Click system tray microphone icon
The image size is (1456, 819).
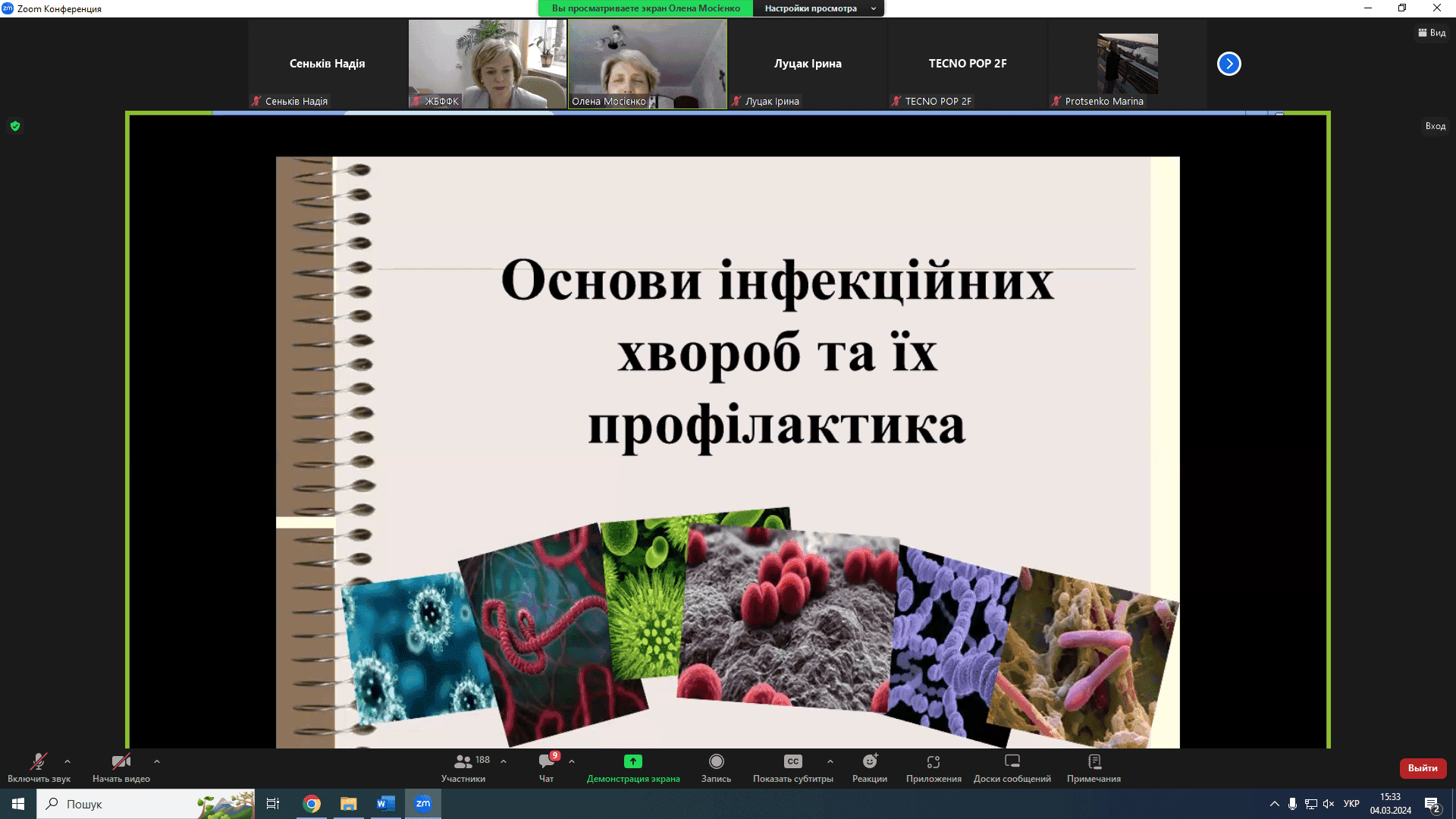click(x=1292, y=804)
